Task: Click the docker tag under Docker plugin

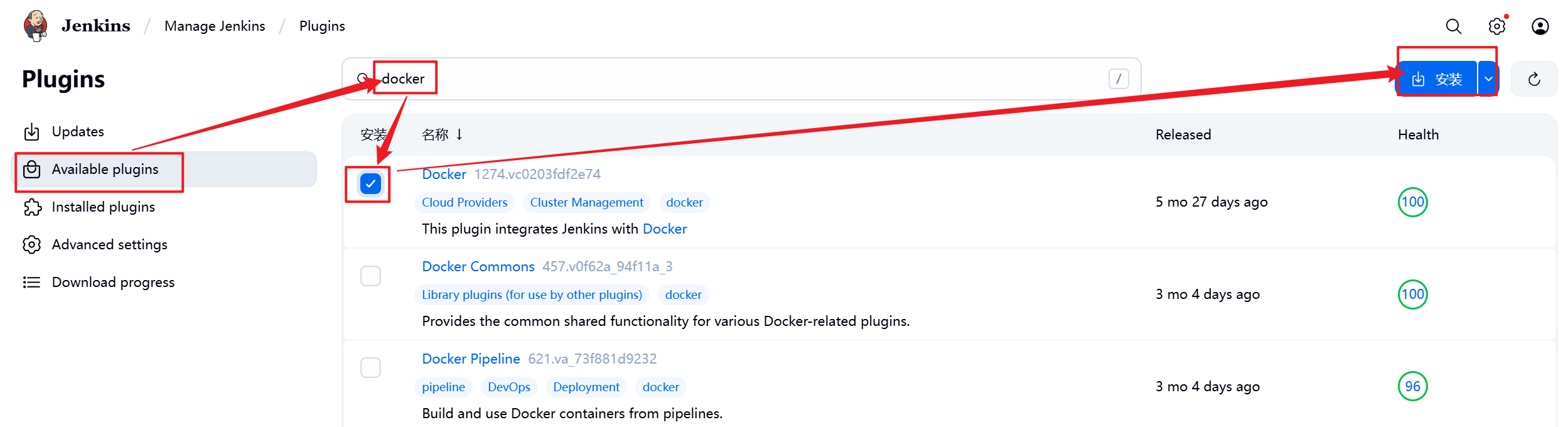Action: pyautogui.click(x=684, y=202)
